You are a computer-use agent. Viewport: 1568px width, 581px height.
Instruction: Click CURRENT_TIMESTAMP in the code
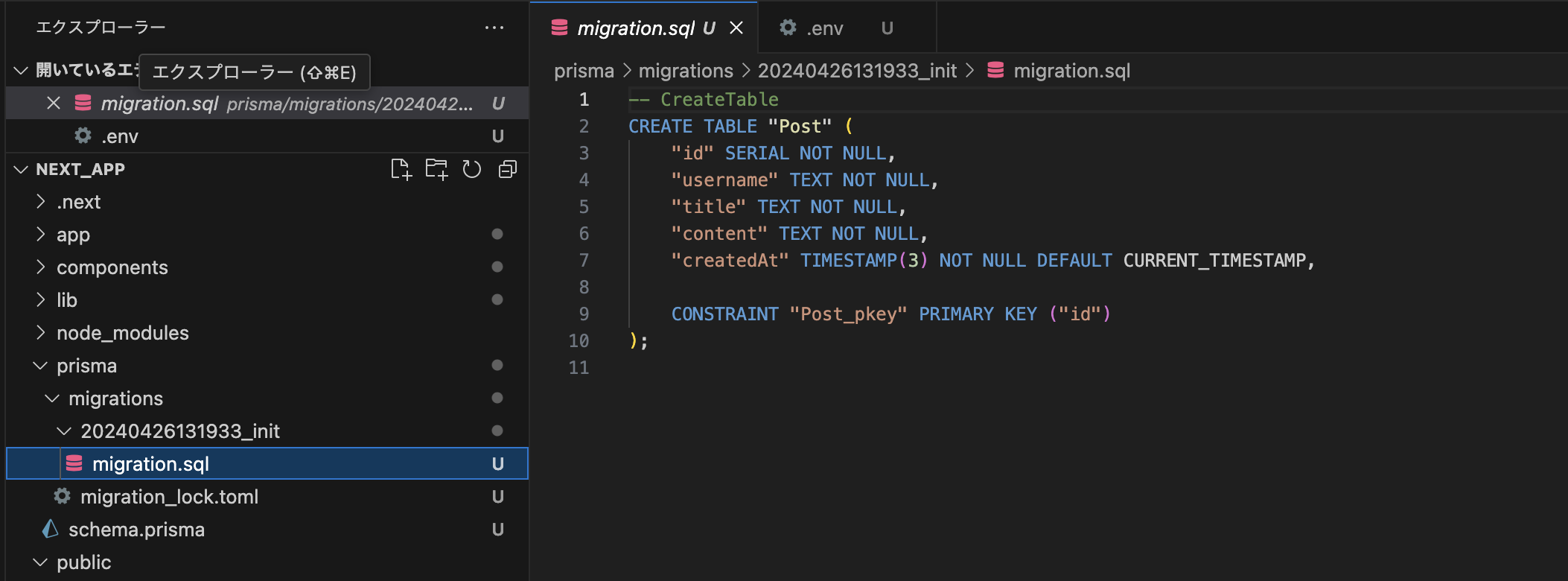pos(1214,260)
